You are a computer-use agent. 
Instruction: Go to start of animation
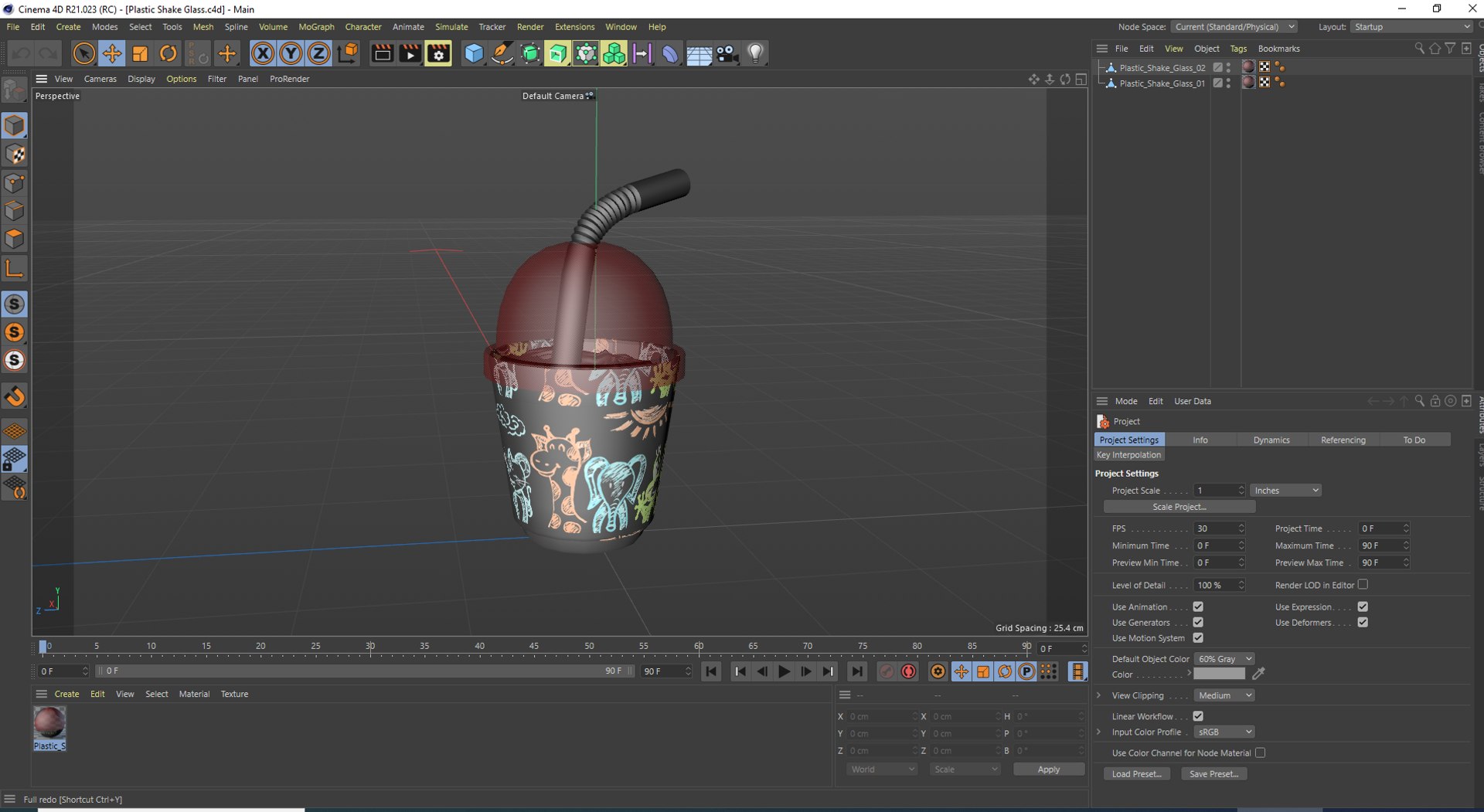coord(711,671)
